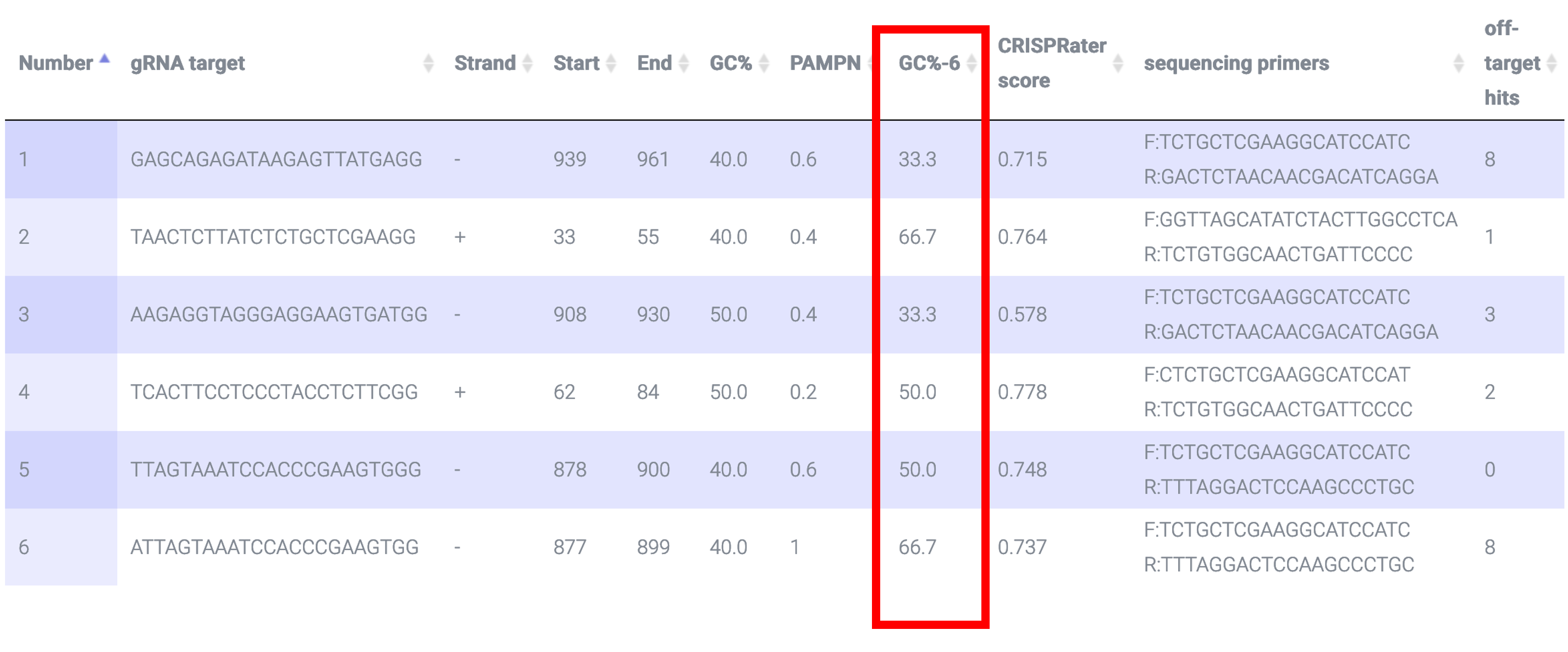Click the AAGAGGTAGGGAGGAAGTGATGG target sequence
The width and height of the screenshot is (1568, 652).
click(x=279, y=314)
